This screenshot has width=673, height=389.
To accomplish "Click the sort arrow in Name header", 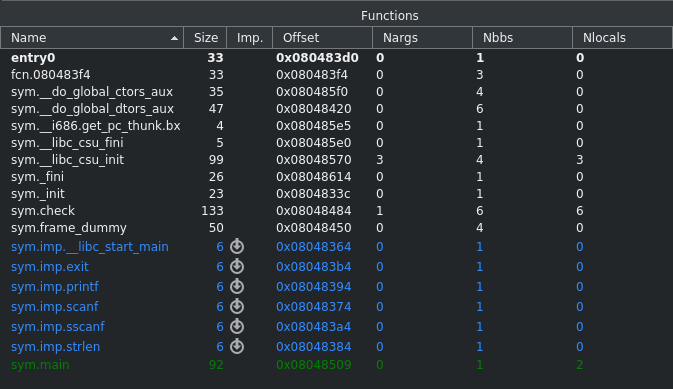I will pyautogui.click(x=174, y=38).
